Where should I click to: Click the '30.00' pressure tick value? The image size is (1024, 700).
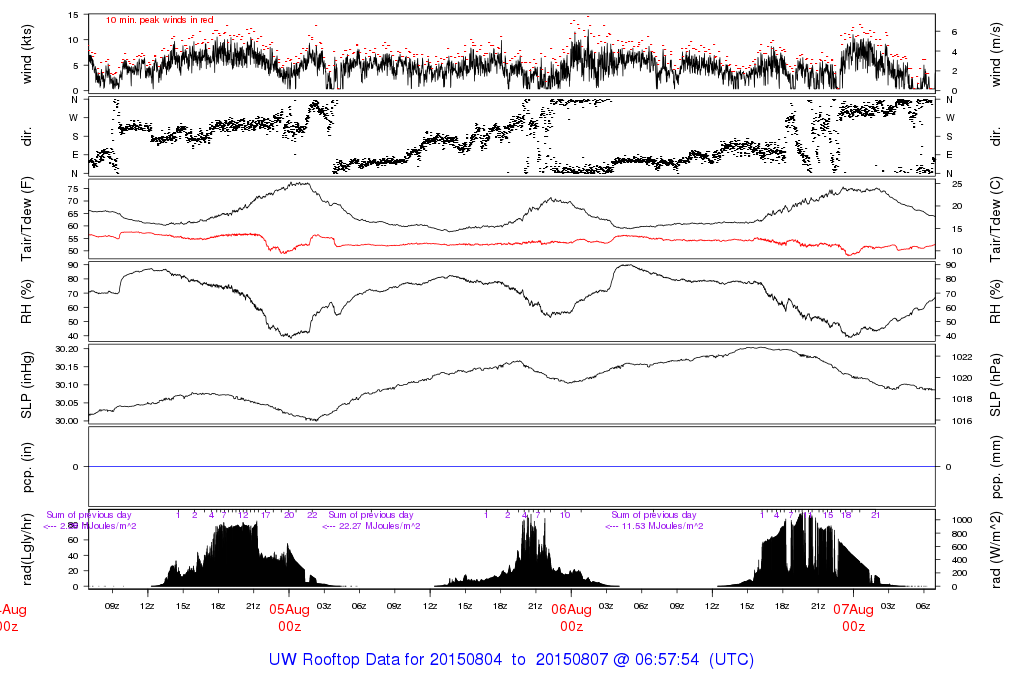67,421
